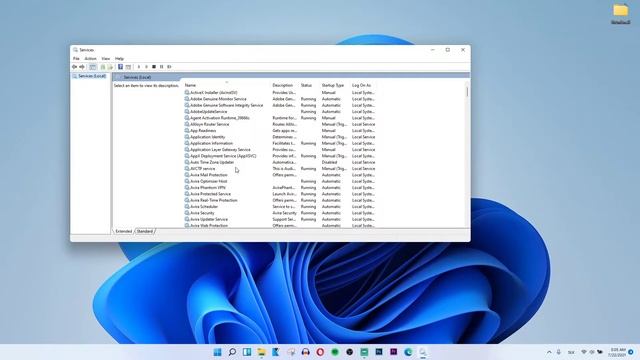Select the Application Identity service
This screenshot has height=360, width=640.
tap(280, 137)
